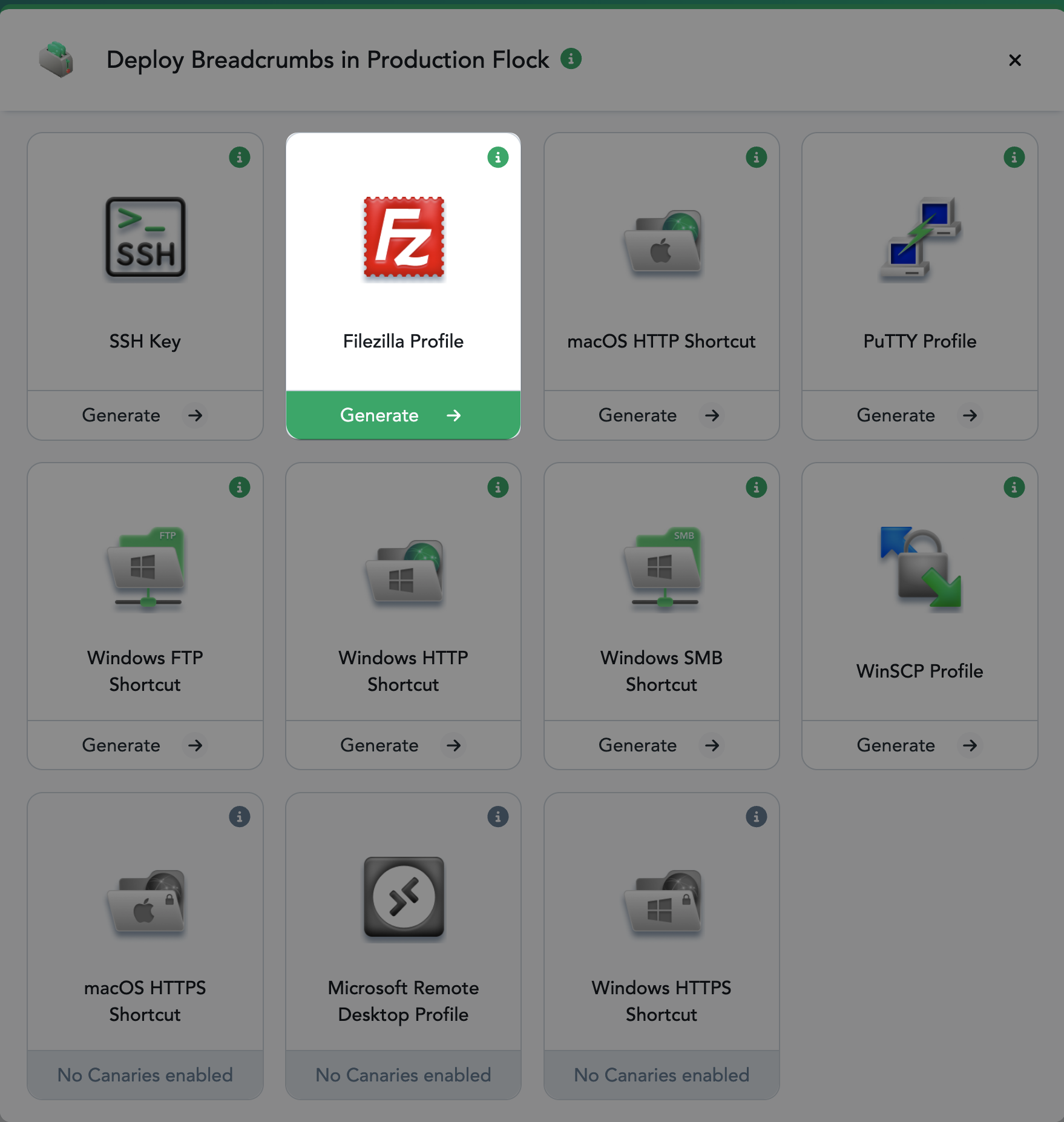Viewport: 1064px width, 1122px height.
Task: Click the macOS HTTPS Shortcut label
Action: pyautogui.click(x=145, y=1001)
